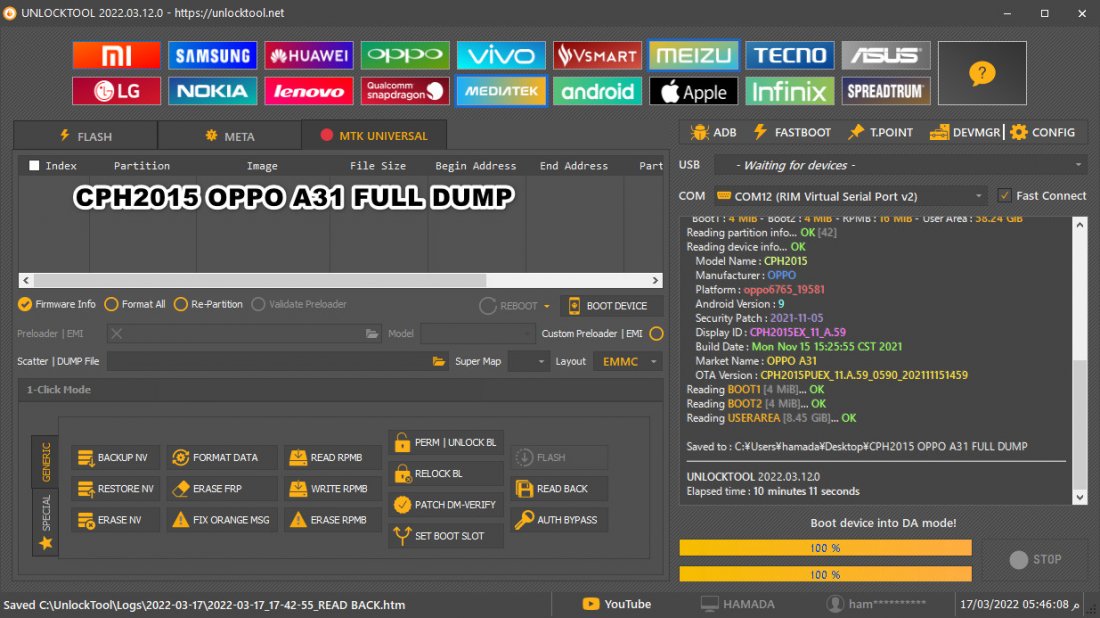The width and height of the screenshot is (1100, 618).
Task: Select the MediaTek platform tile
Action: [501, 91]
